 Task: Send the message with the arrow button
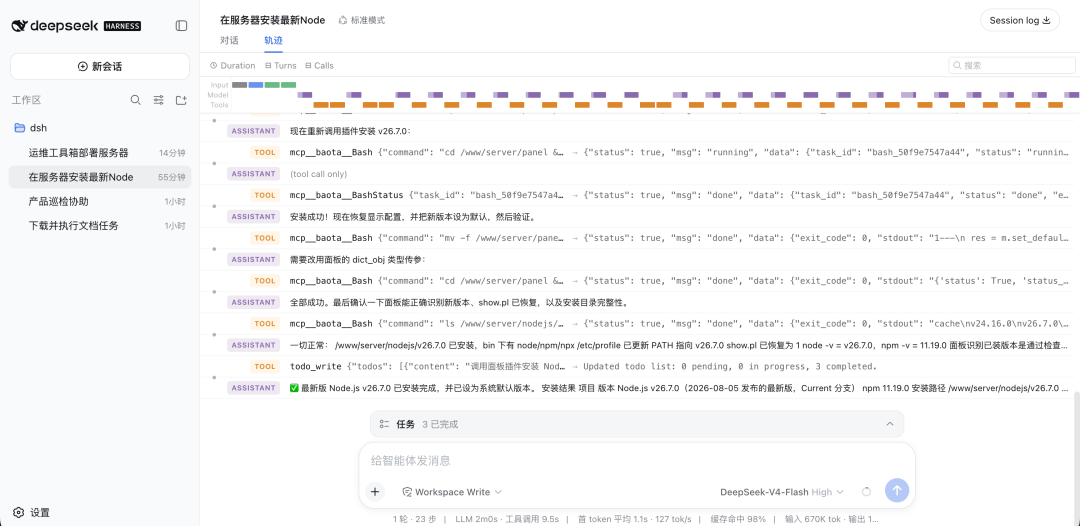point(897,491)
